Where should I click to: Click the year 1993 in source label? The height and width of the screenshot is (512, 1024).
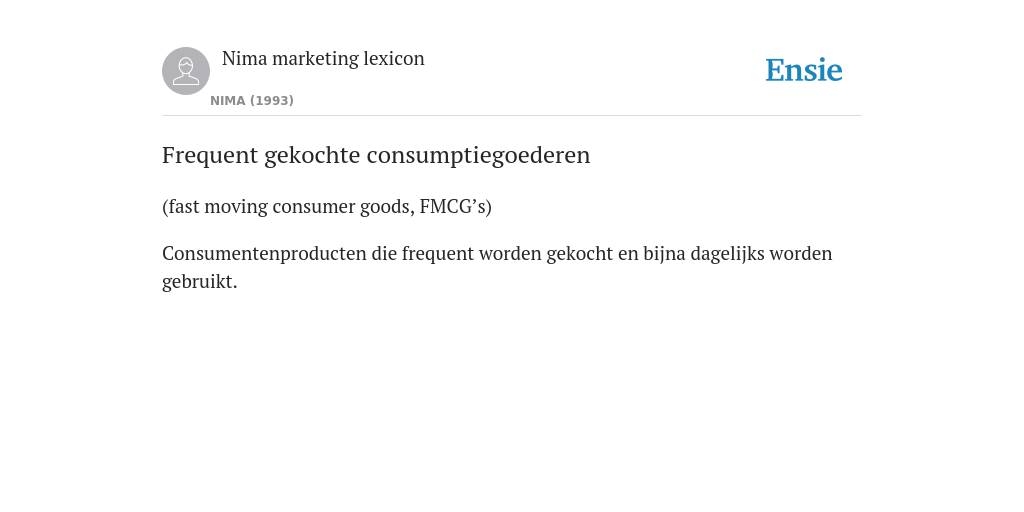tap(272, 101)
